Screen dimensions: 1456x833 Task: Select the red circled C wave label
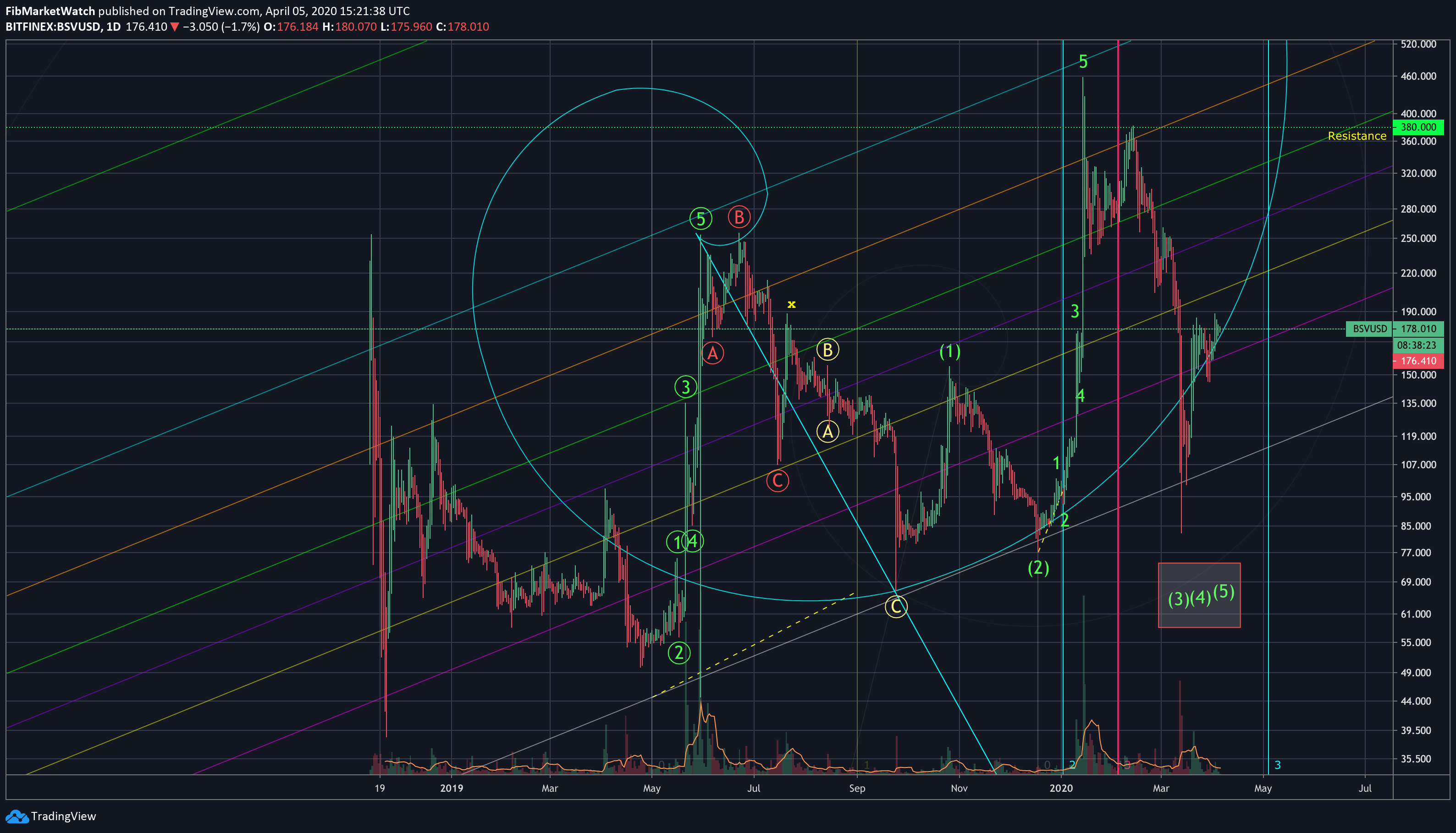coord(777,481)
